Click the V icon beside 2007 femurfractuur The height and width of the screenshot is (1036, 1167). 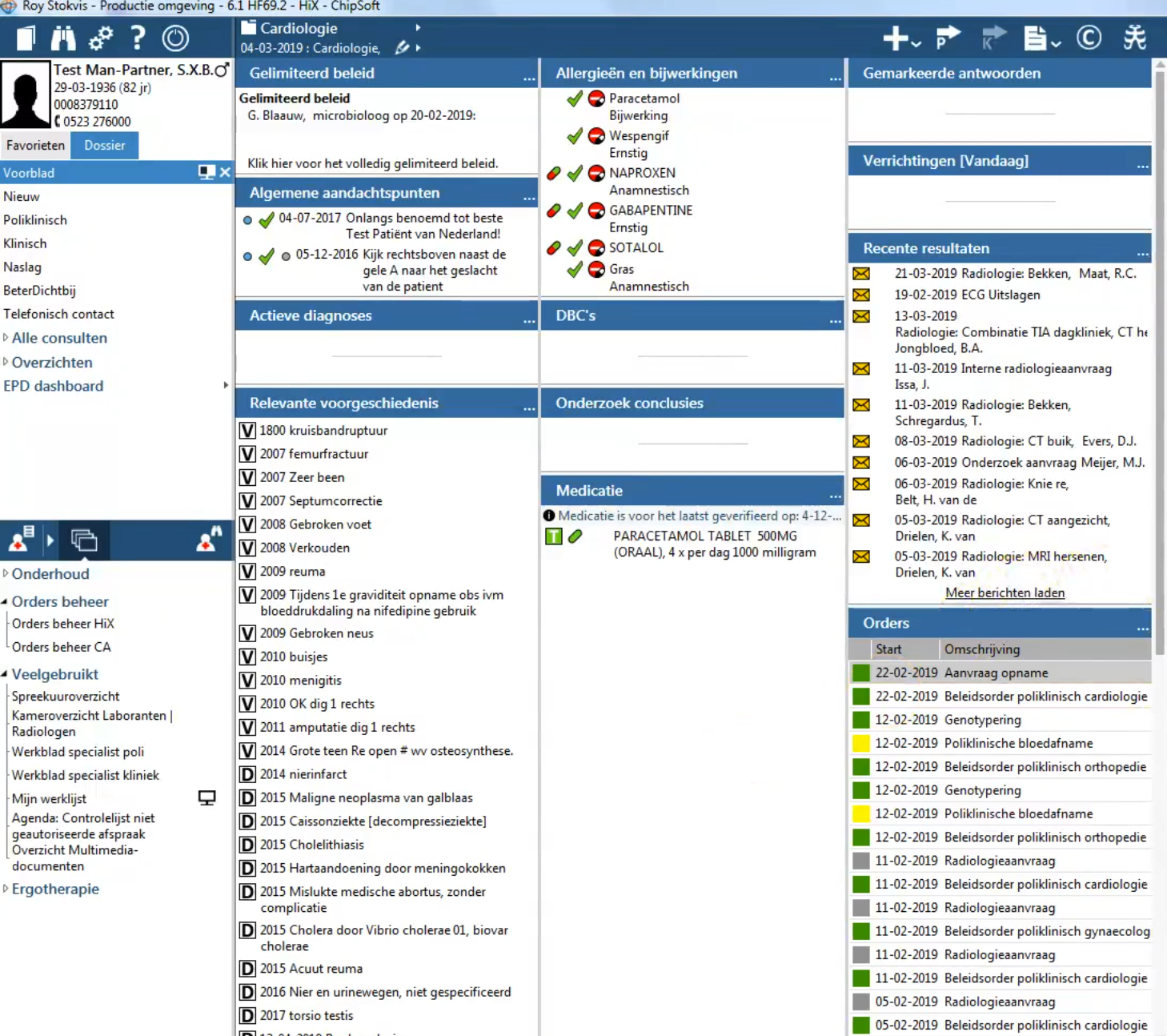pos(248,454)
